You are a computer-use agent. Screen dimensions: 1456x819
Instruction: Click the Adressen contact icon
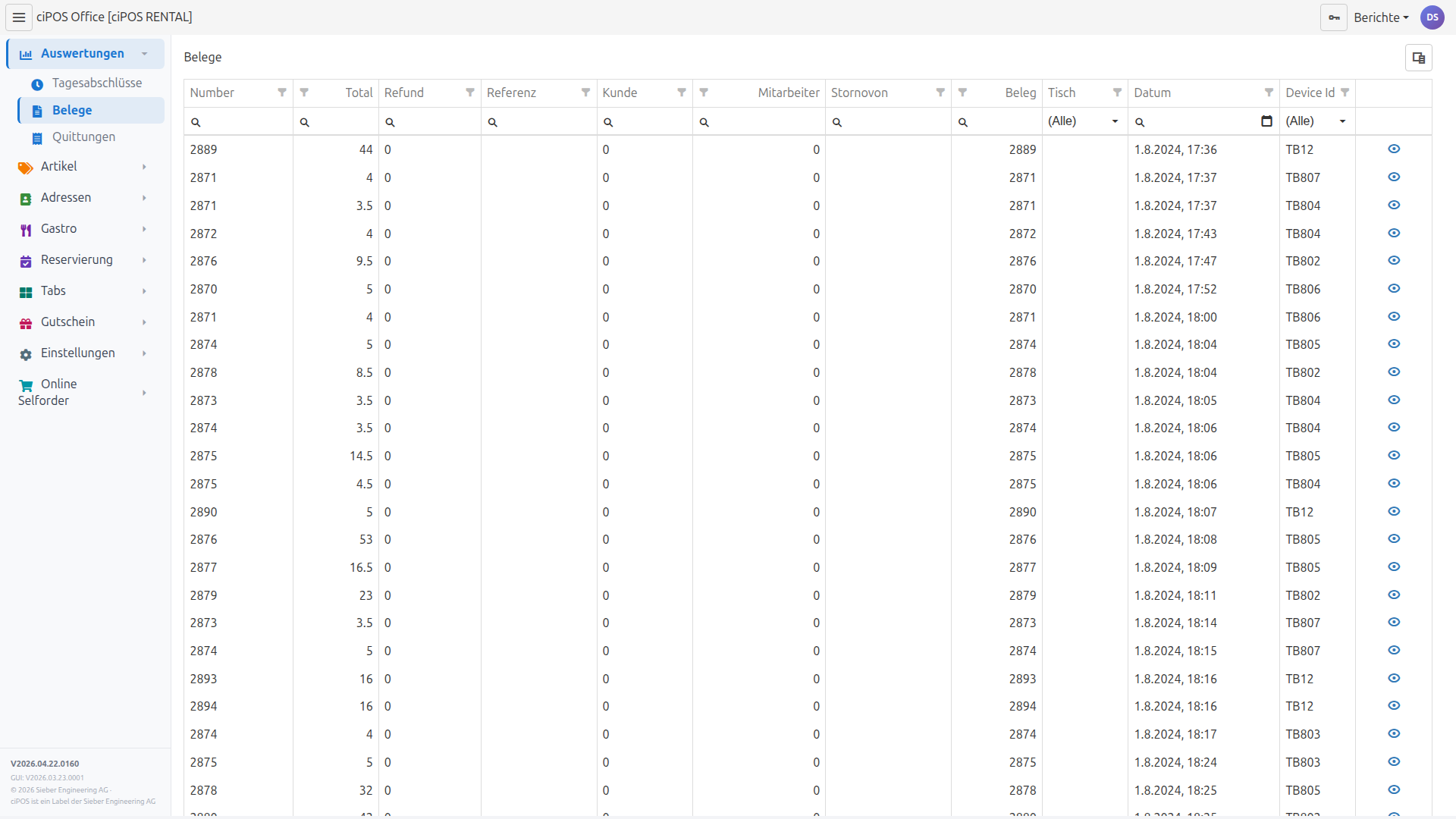tap(26, 199)
